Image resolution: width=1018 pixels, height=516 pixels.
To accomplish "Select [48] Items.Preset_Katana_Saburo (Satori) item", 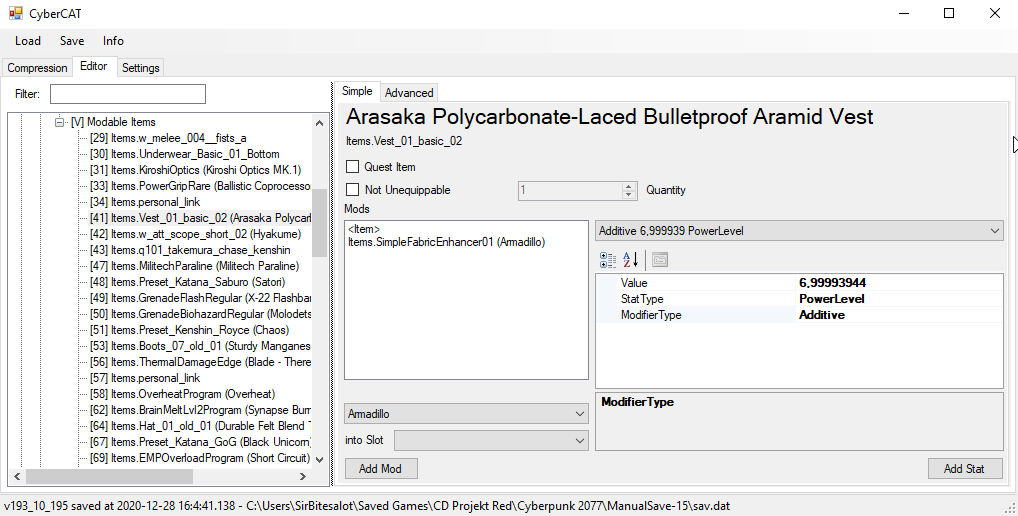I will tap(188, 282).
